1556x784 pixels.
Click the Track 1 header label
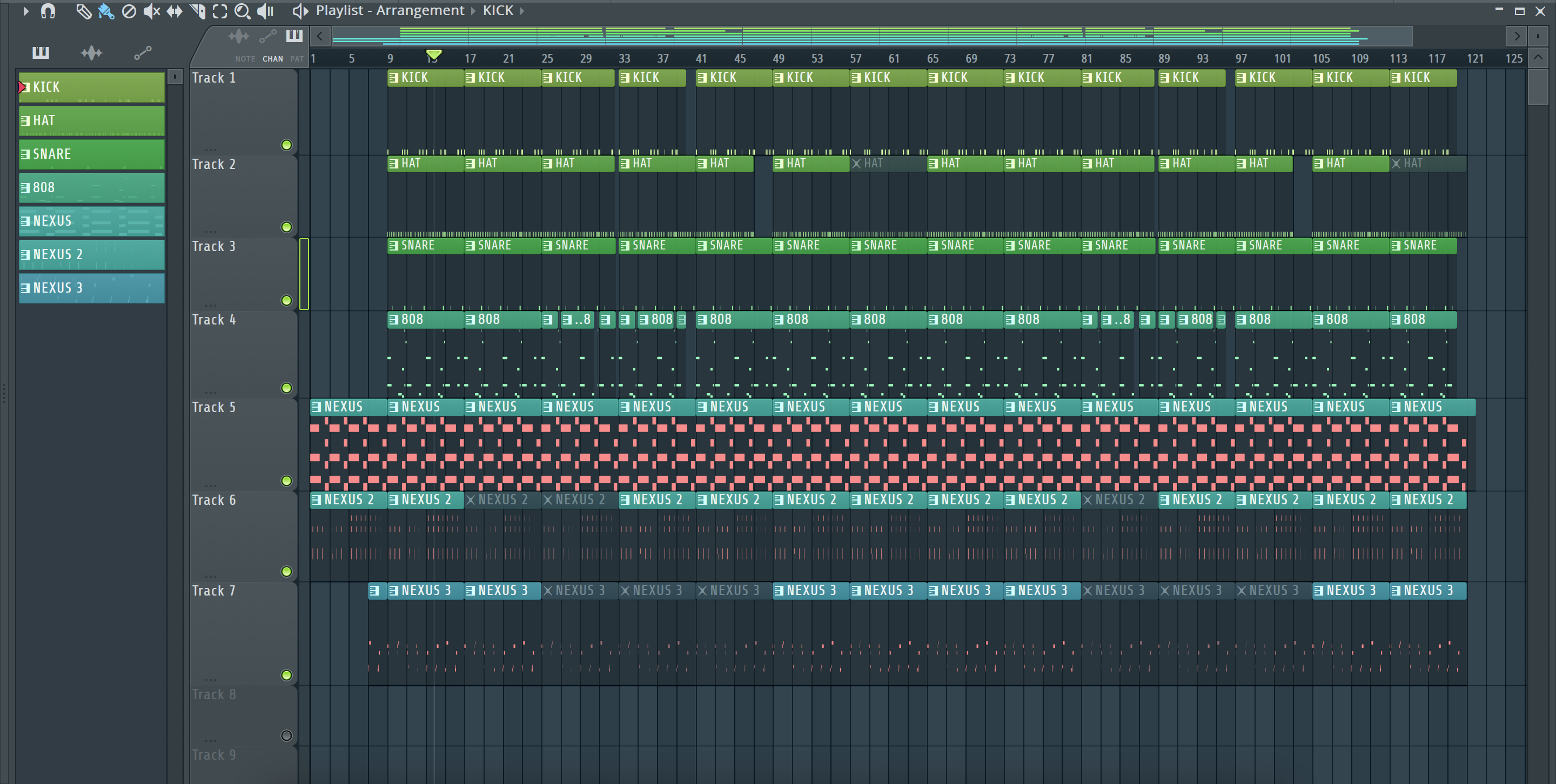214,78
